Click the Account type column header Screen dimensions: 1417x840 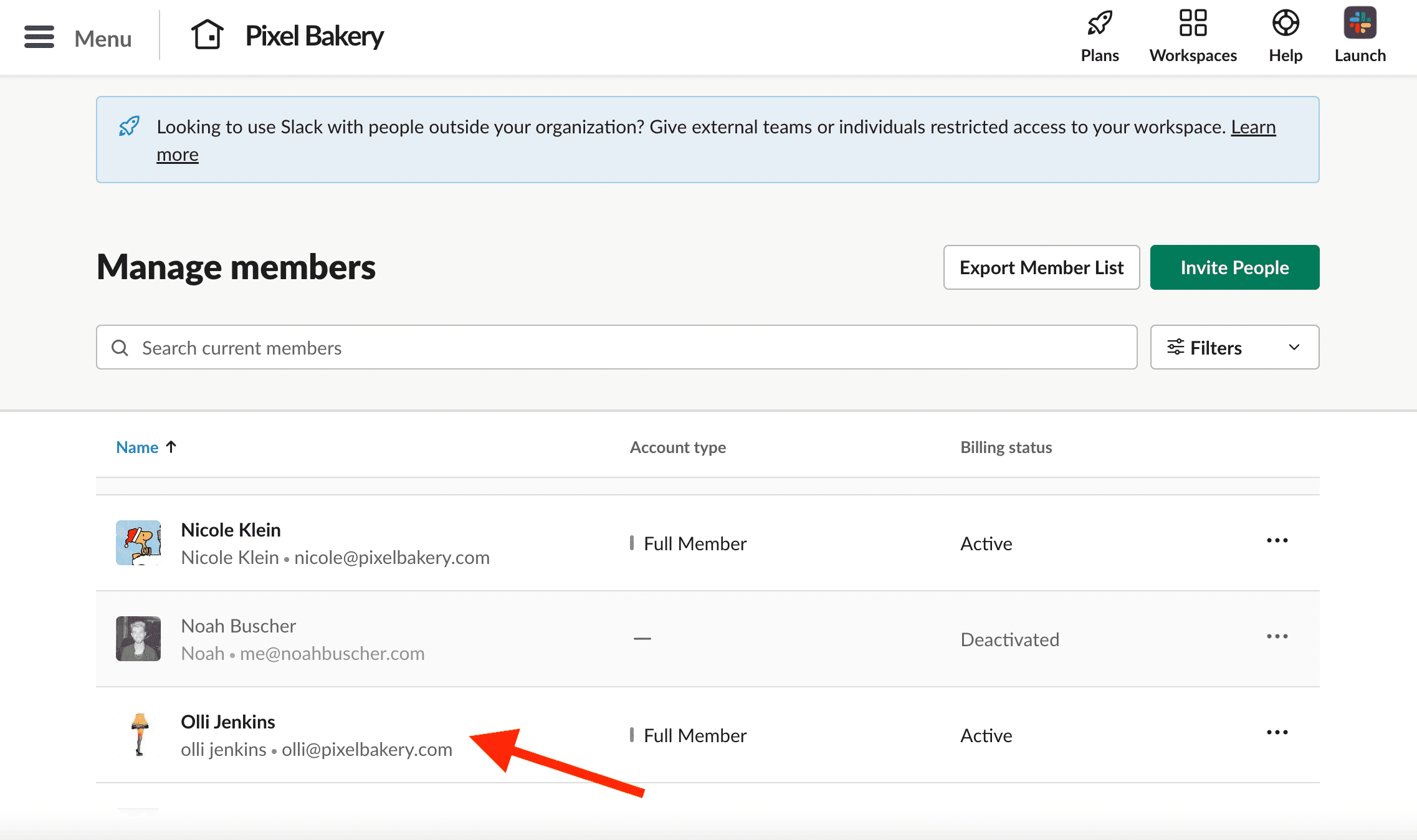[677, 447]
